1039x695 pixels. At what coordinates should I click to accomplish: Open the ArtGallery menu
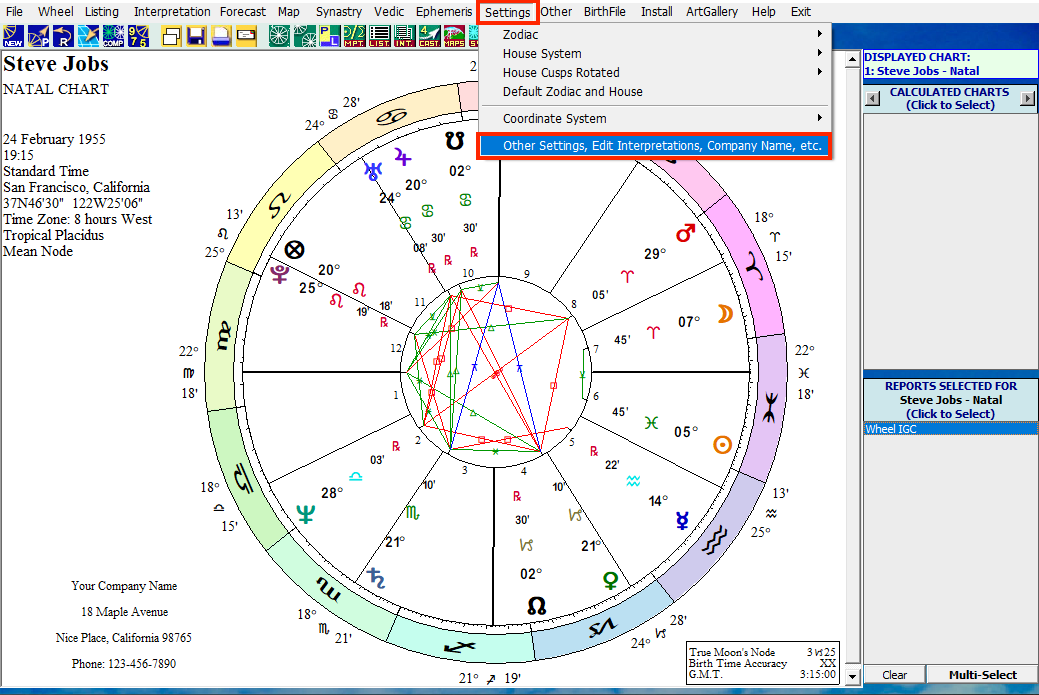tap(712, 12)
